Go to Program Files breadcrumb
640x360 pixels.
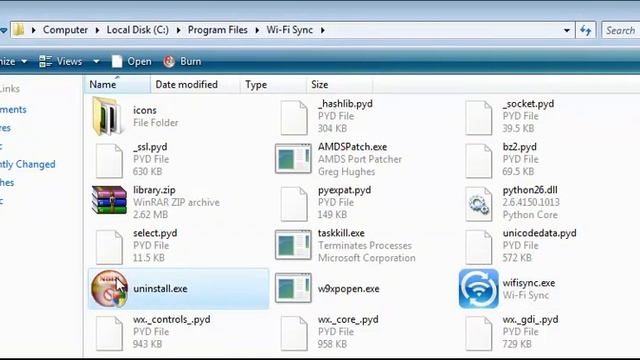[218, 30]
